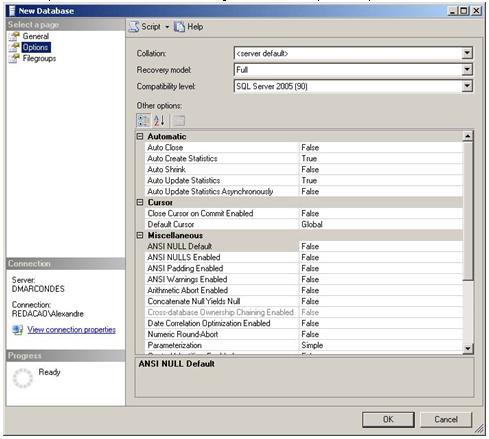Click the Help toolbar button
This screenshot has height=439, width=489.
coord(189,27)
